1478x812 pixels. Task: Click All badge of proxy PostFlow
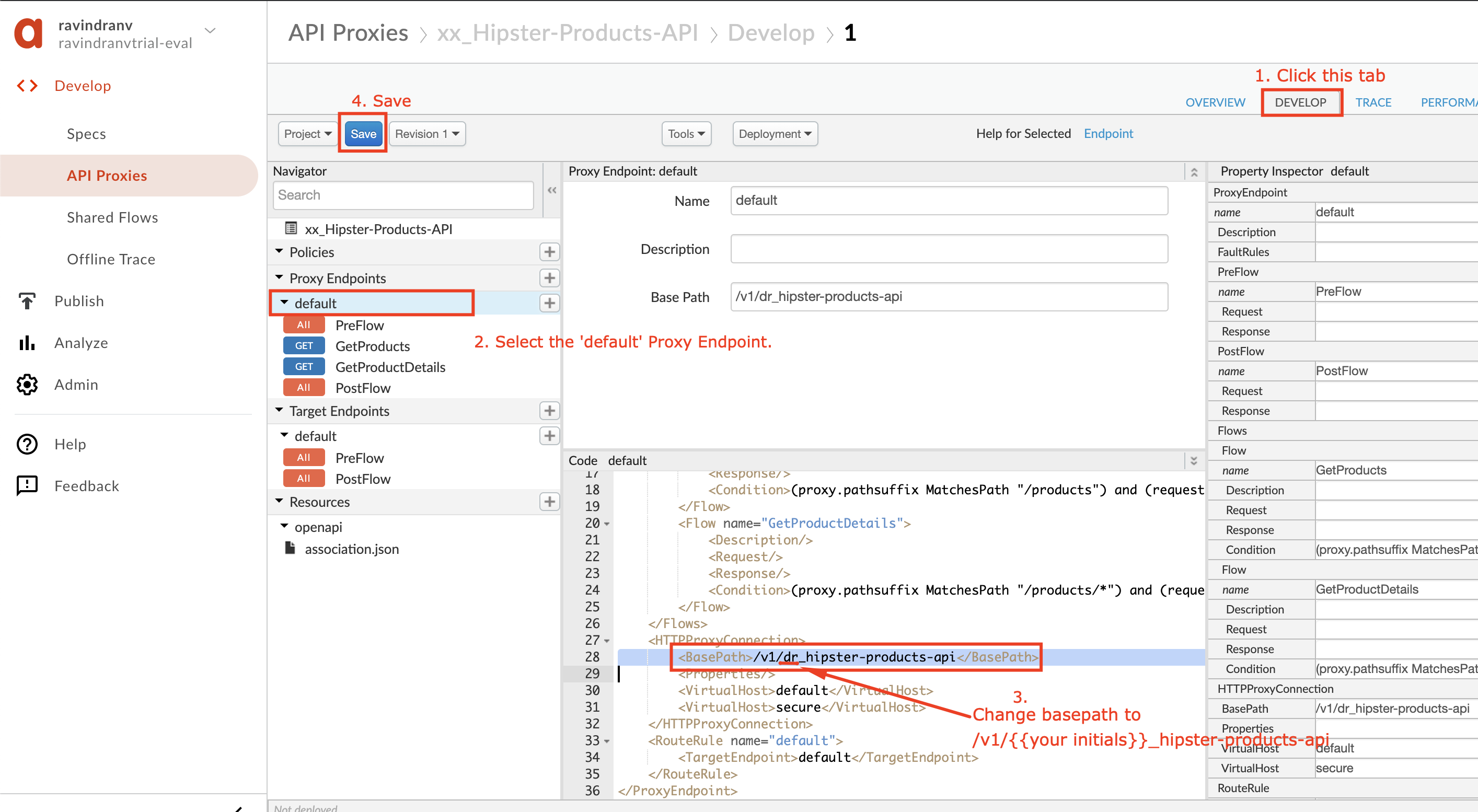pos(304,388)
